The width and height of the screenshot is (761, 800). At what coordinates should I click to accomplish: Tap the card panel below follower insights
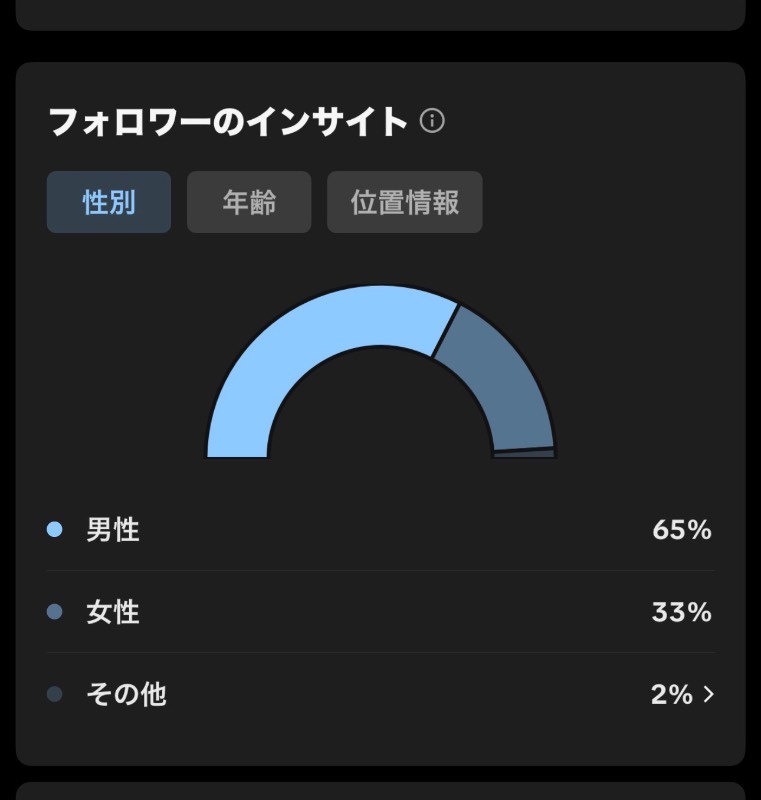pos(380,791)
